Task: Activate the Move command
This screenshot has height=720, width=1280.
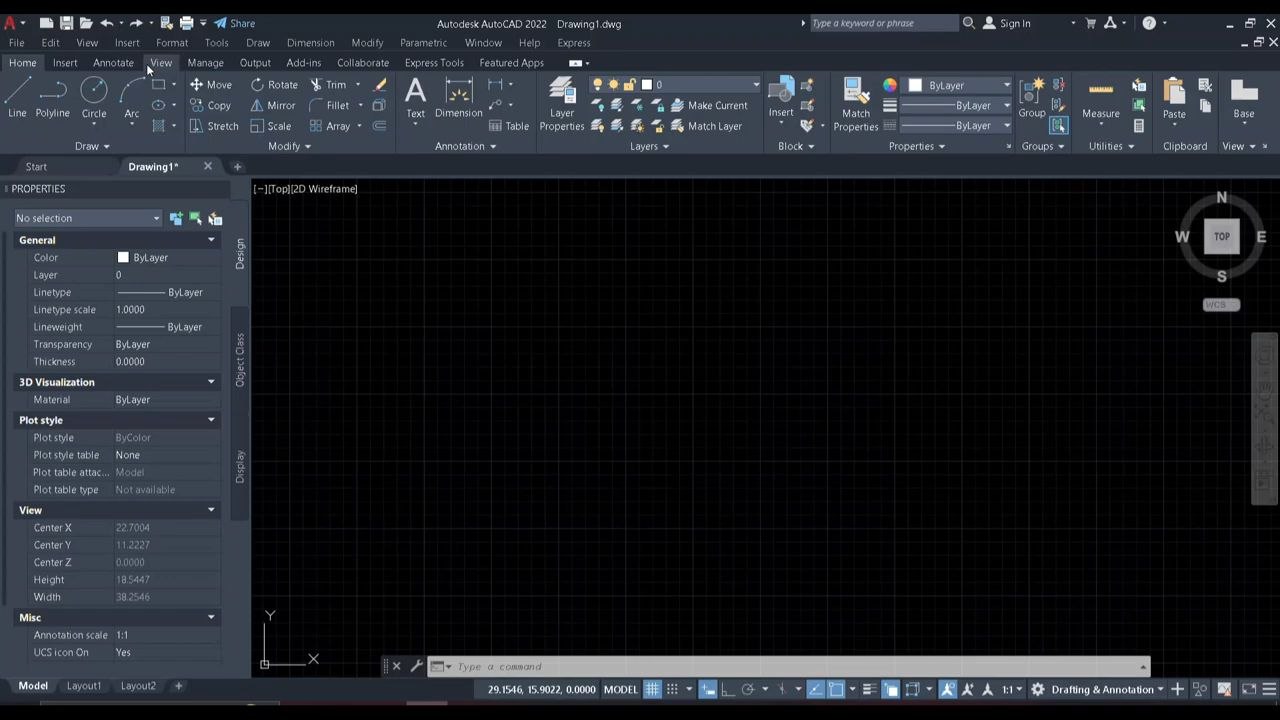Action: pos(211,85)
